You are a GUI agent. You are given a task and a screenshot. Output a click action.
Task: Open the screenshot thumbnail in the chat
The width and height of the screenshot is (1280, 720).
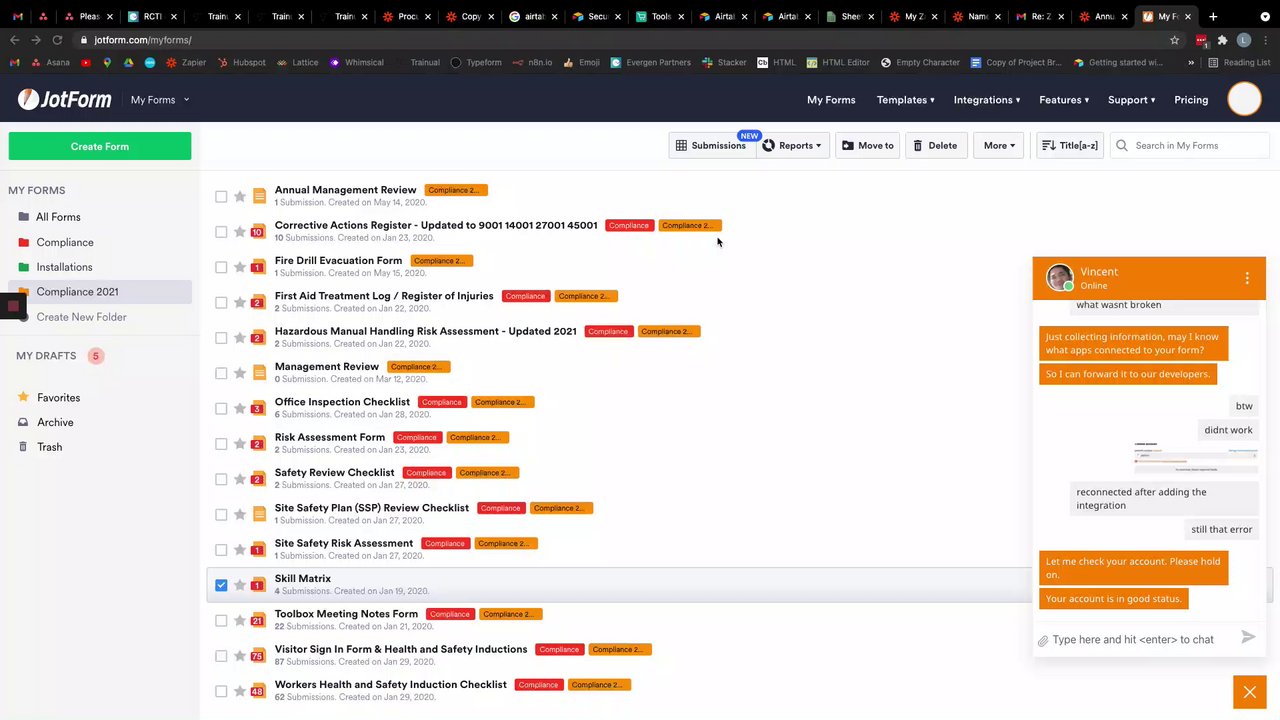click(1196, 458)
